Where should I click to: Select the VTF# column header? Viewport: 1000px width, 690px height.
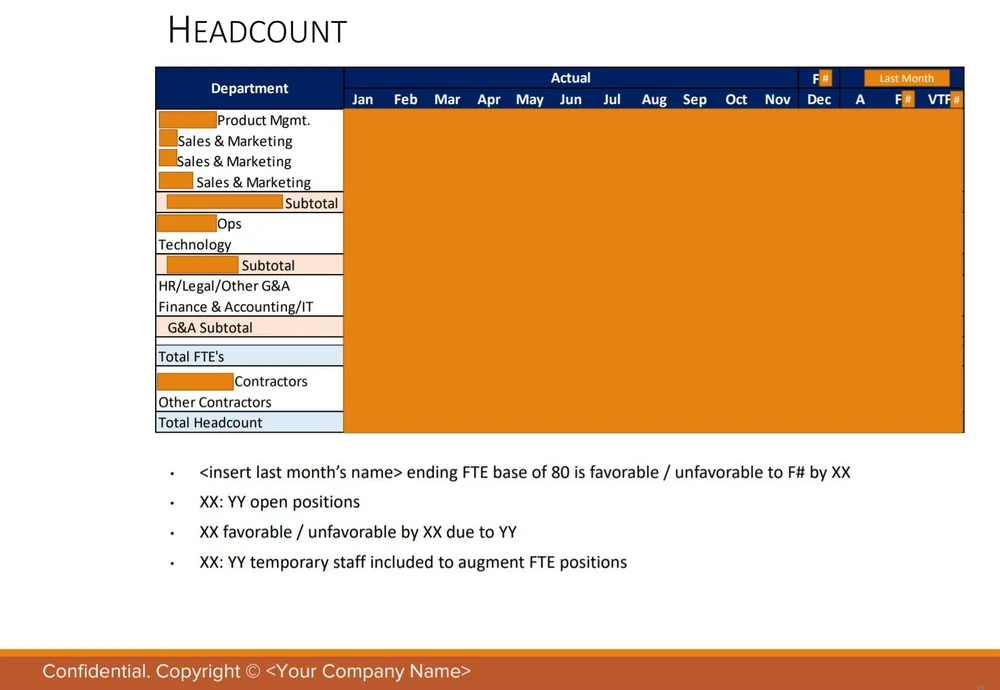pos(945,99)
